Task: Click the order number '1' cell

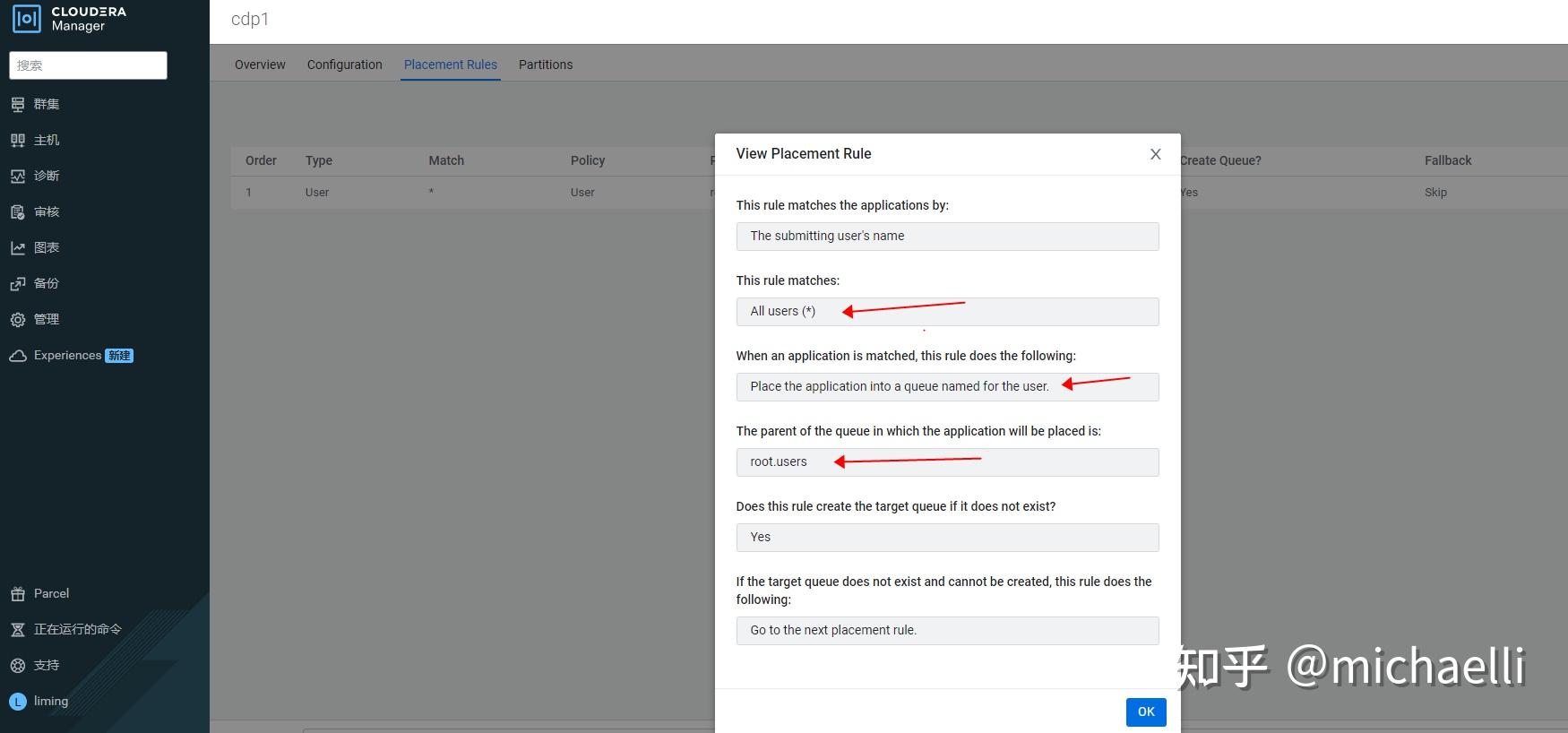Action: pos(249,192)
